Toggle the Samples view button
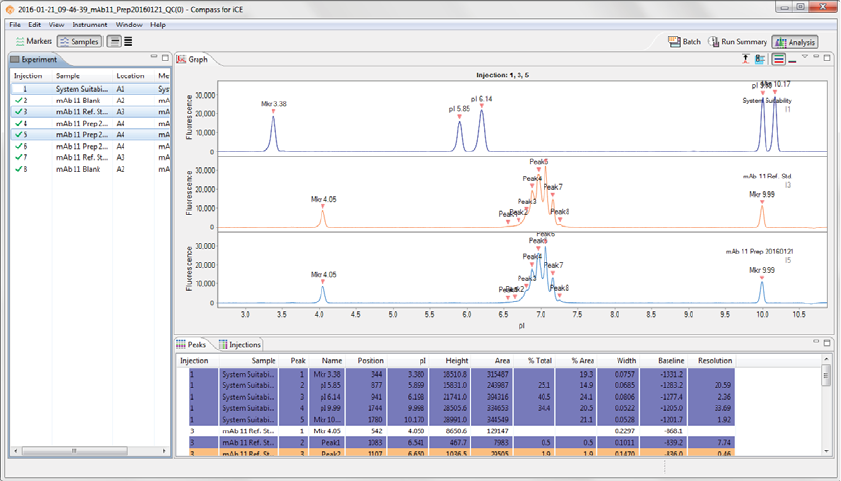 point(79,41)
